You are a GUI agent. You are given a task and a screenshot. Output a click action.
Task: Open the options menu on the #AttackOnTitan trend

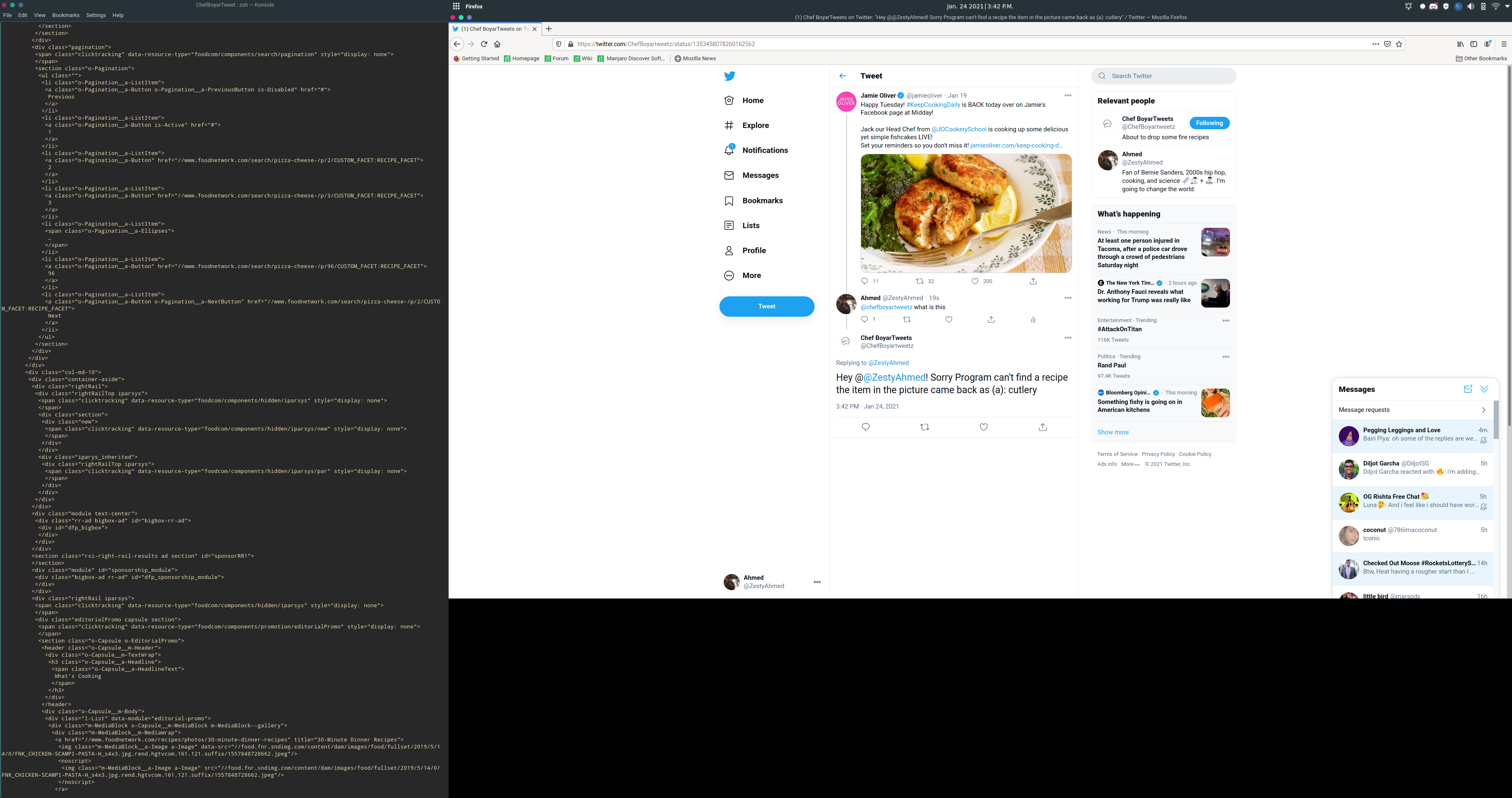point(1225,320)
